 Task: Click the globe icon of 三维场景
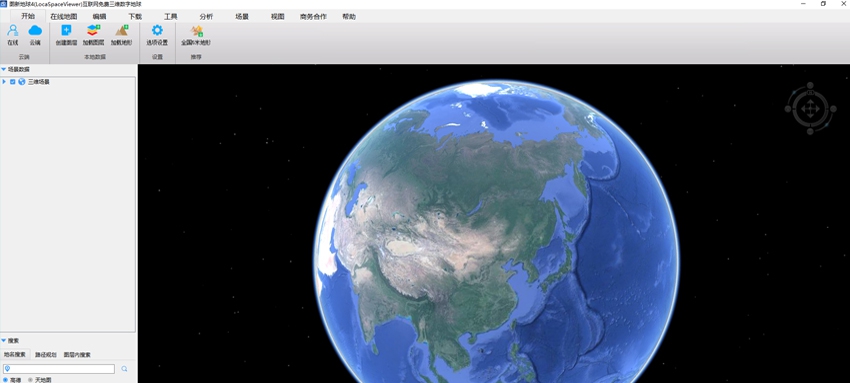[x=22, y=82]
